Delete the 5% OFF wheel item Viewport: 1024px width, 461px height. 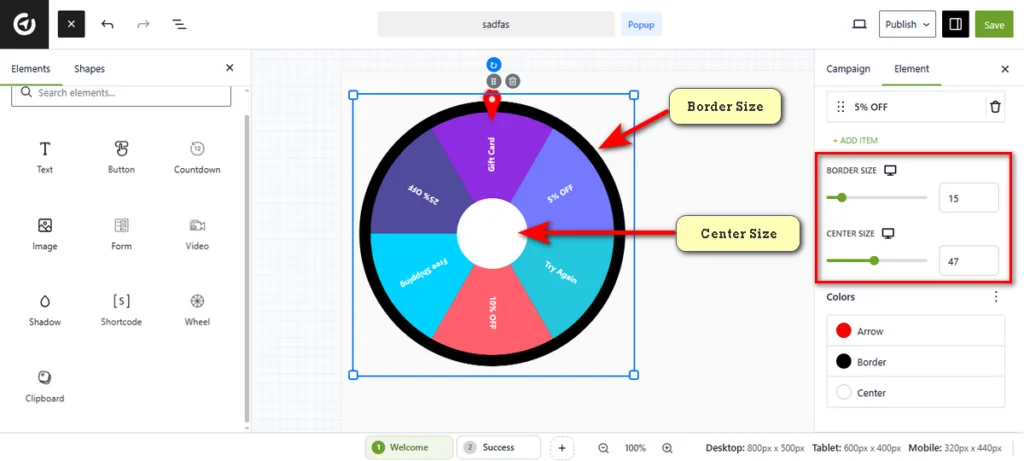tap(995, 107)
